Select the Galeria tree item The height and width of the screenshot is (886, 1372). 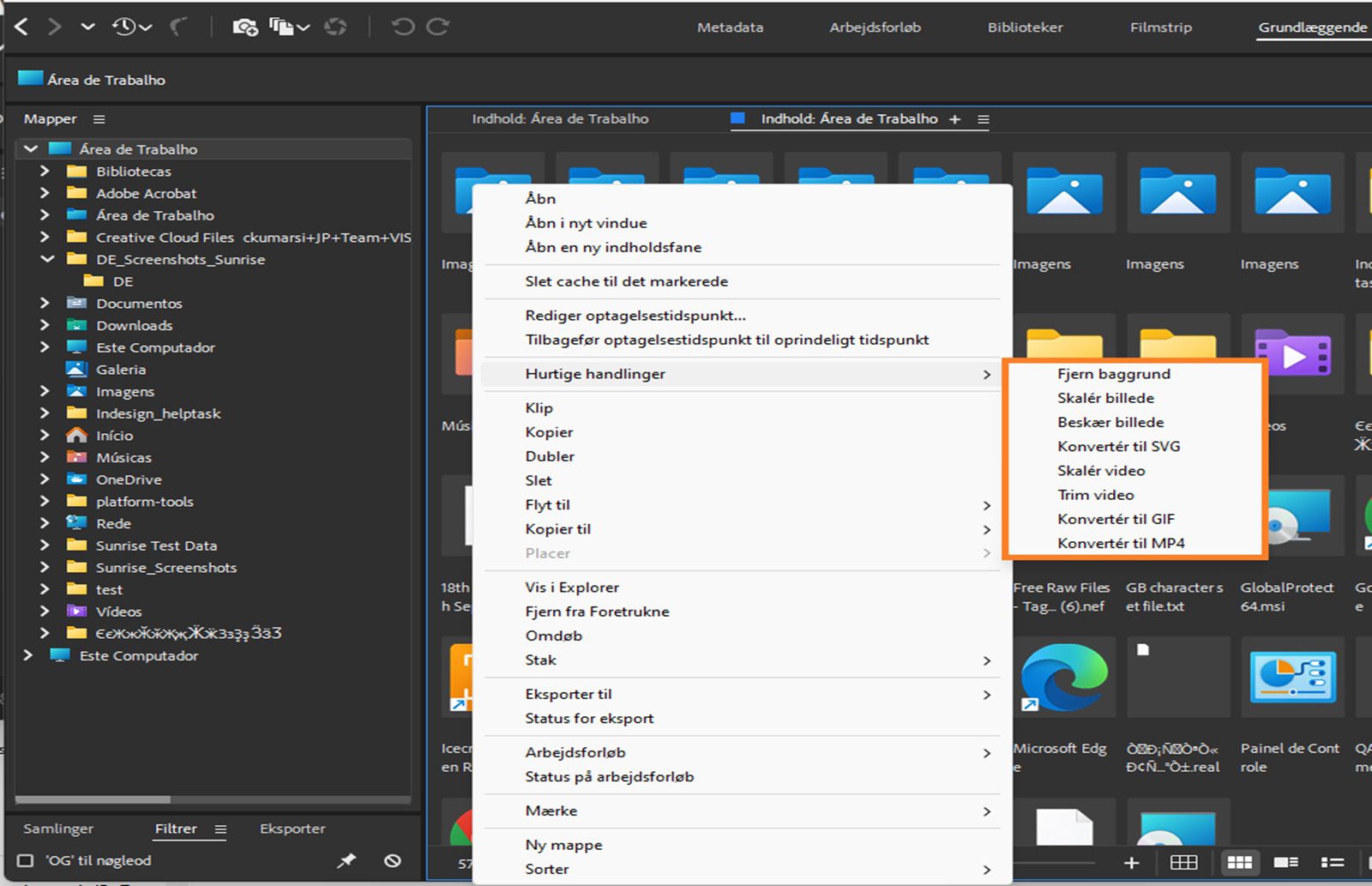[x=121, y=370]
